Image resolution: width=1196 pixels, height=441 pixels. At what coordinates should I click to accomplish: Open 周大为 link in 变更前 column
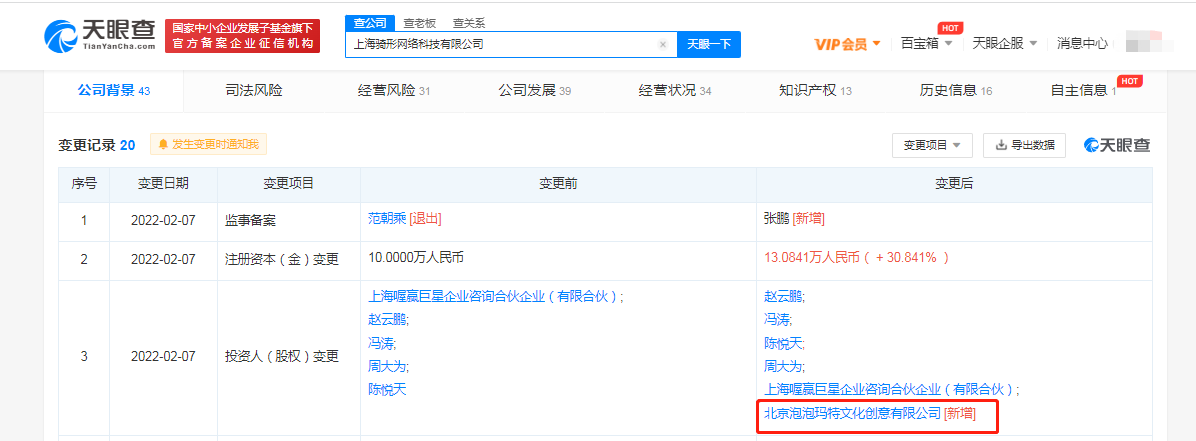(x=387, y=366)
